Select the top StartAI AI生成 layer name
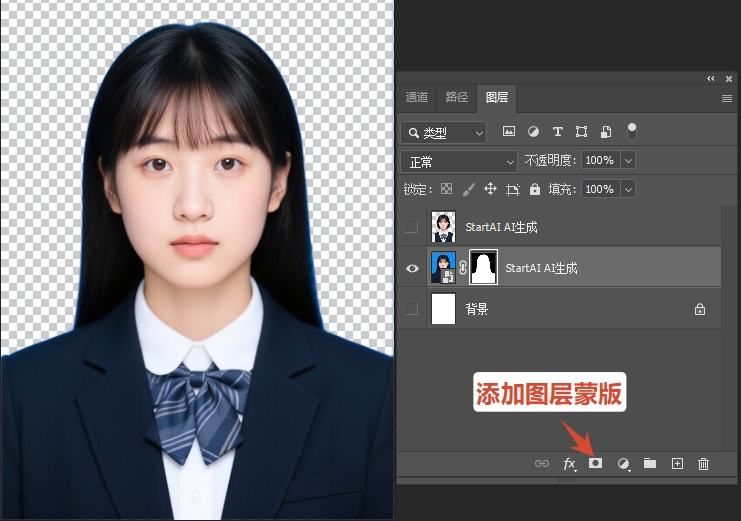The width and height of the screenshot is (741, 521). pyautogui.click(x=501, y=227)
